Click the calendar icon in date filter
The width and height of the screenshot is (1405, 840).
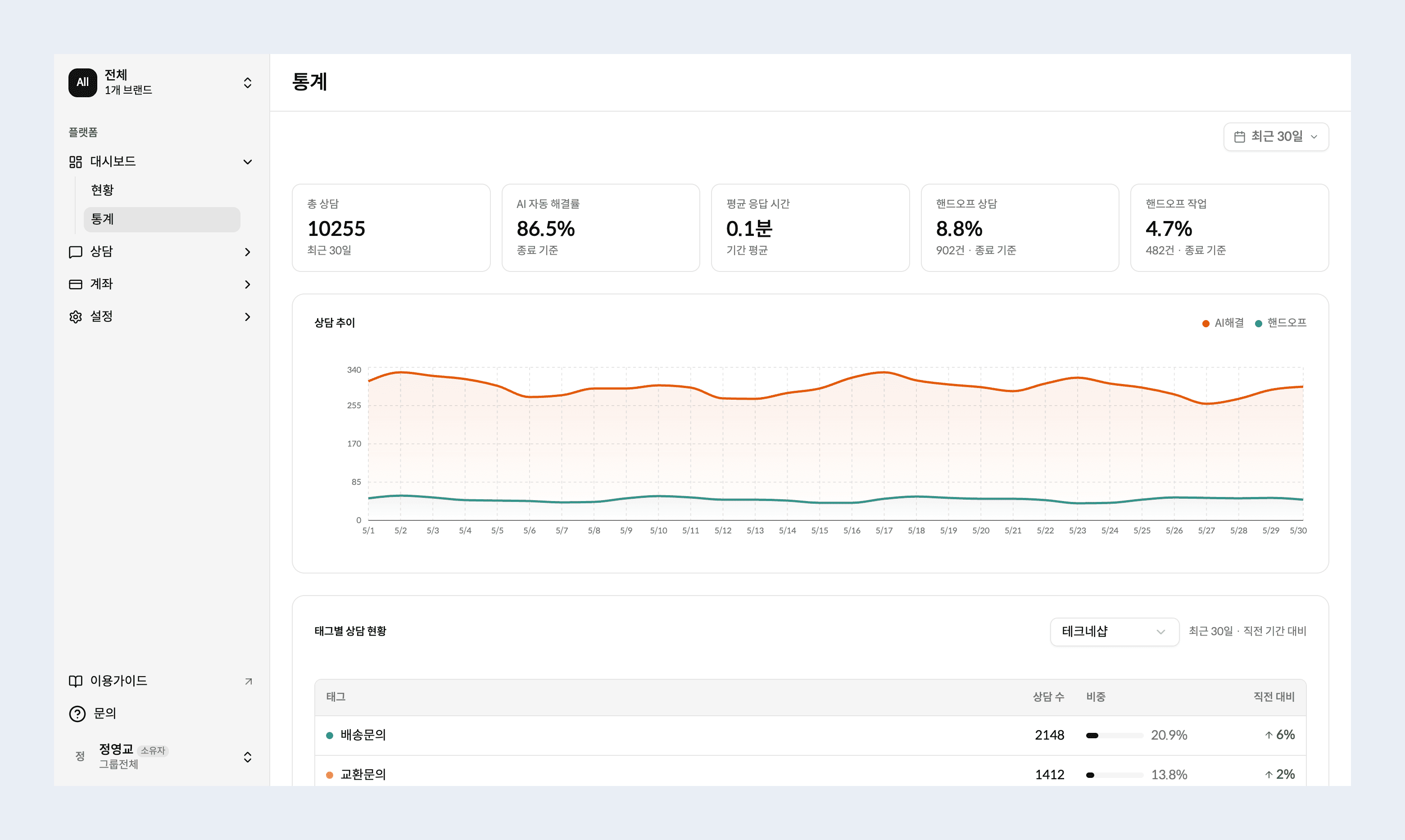(1240, 137)
